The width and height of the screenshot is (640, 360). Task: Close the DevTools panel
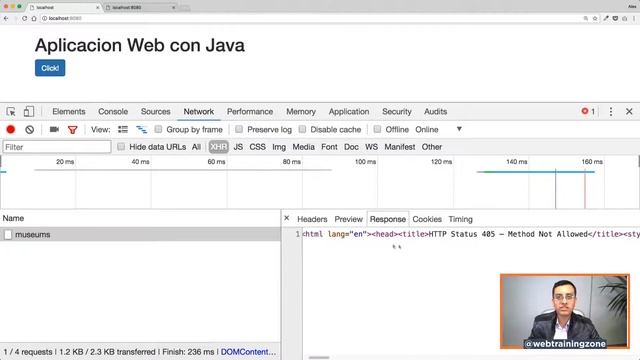[x=629, y=111]
